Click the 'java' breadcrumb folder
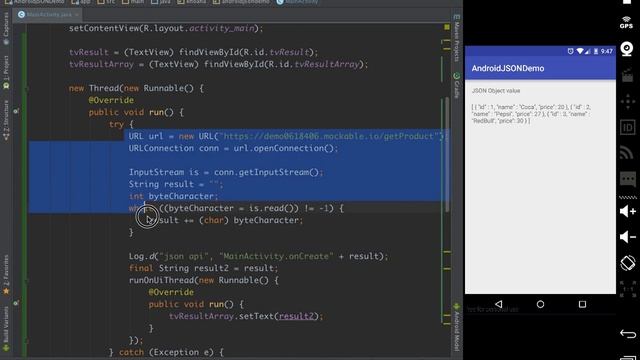The width and height of the screenshot is (640, 360). click(x=161, y=2)
